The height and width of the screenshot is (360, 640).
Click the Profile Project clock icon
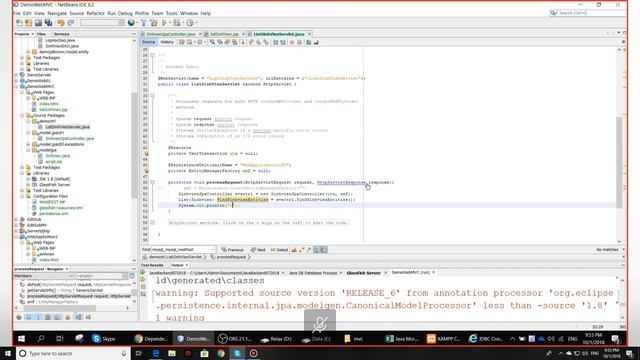point(190,23)
